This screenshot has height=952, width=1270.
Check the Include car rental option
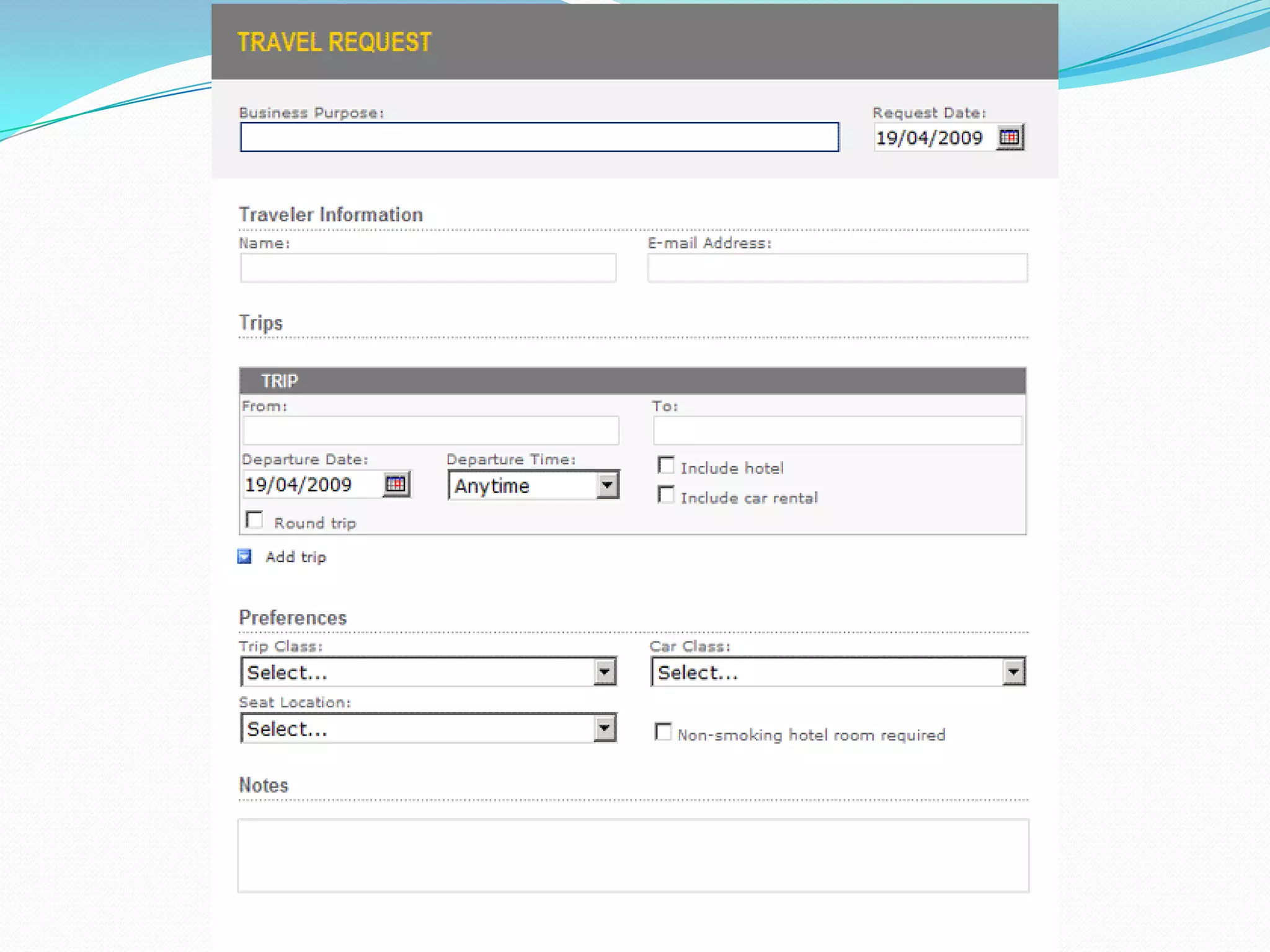click(666, 495)
